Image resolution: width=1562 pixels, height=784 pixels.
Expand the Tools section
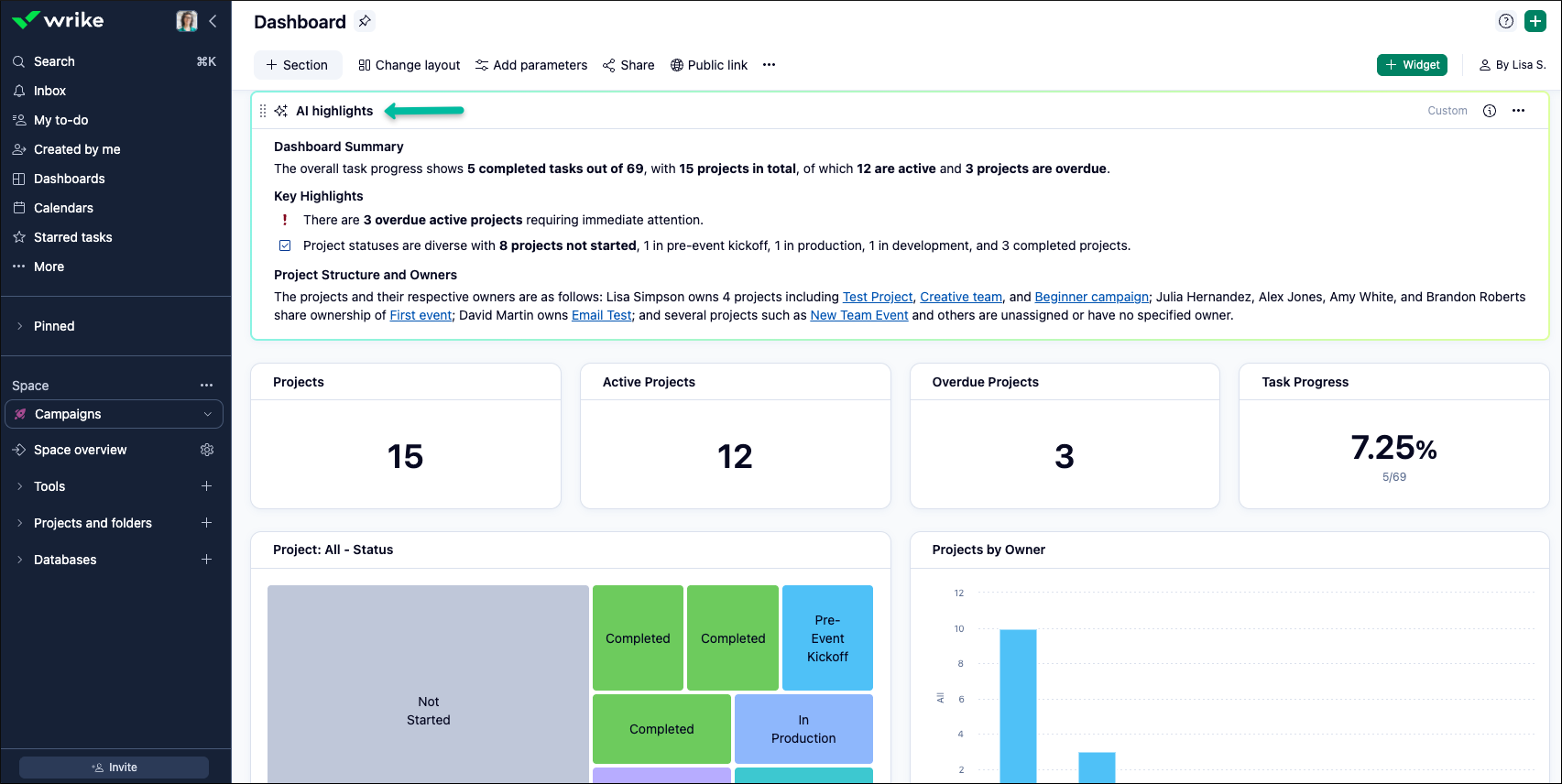pyautogui.click(x=20, y=486)
